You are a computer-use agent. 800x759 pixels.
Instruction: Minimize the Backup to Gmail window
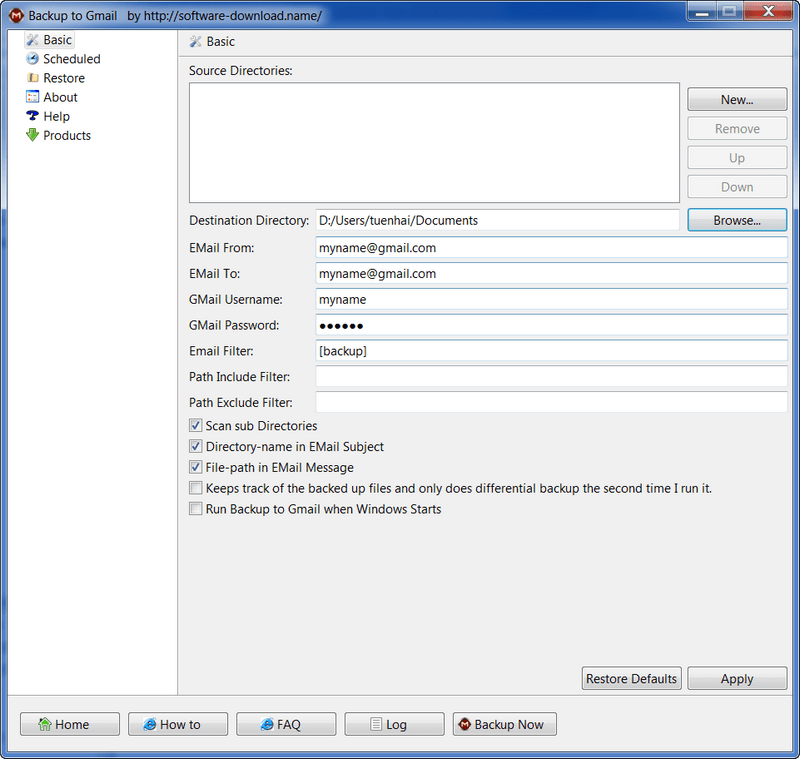[702, 12]
